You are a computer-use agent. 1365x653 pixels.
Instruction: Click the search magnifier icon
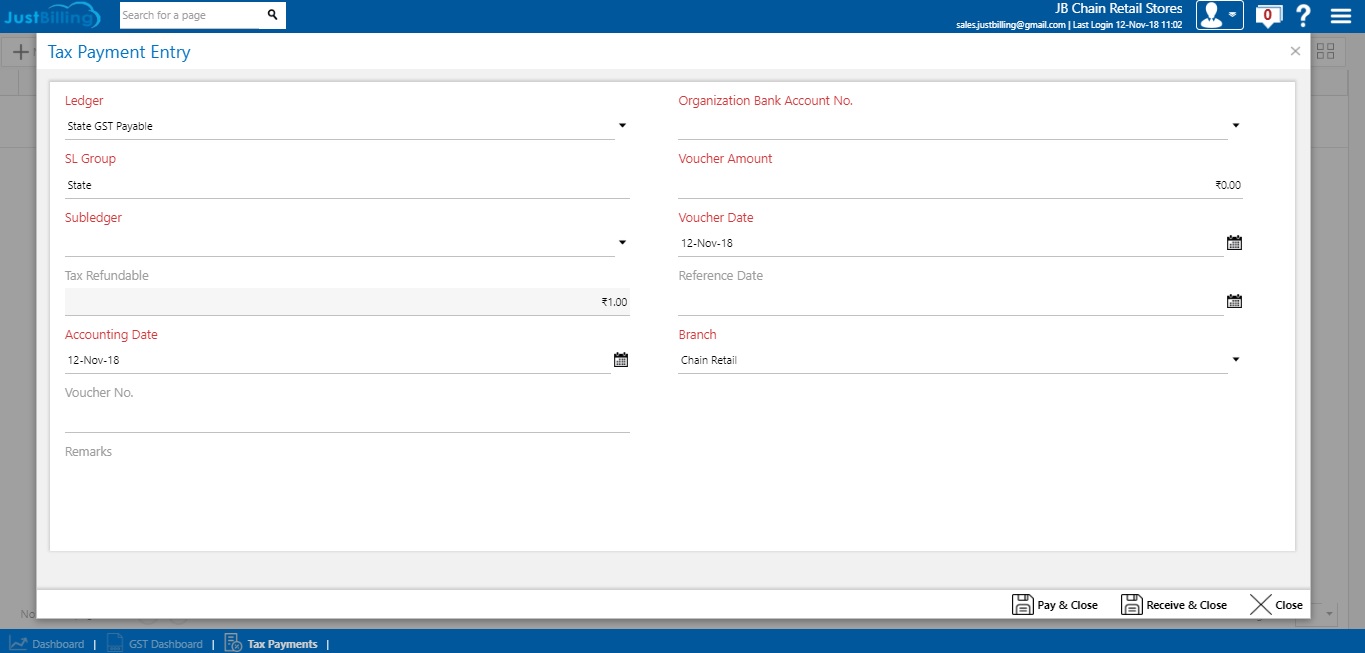[x=272, y=15]
